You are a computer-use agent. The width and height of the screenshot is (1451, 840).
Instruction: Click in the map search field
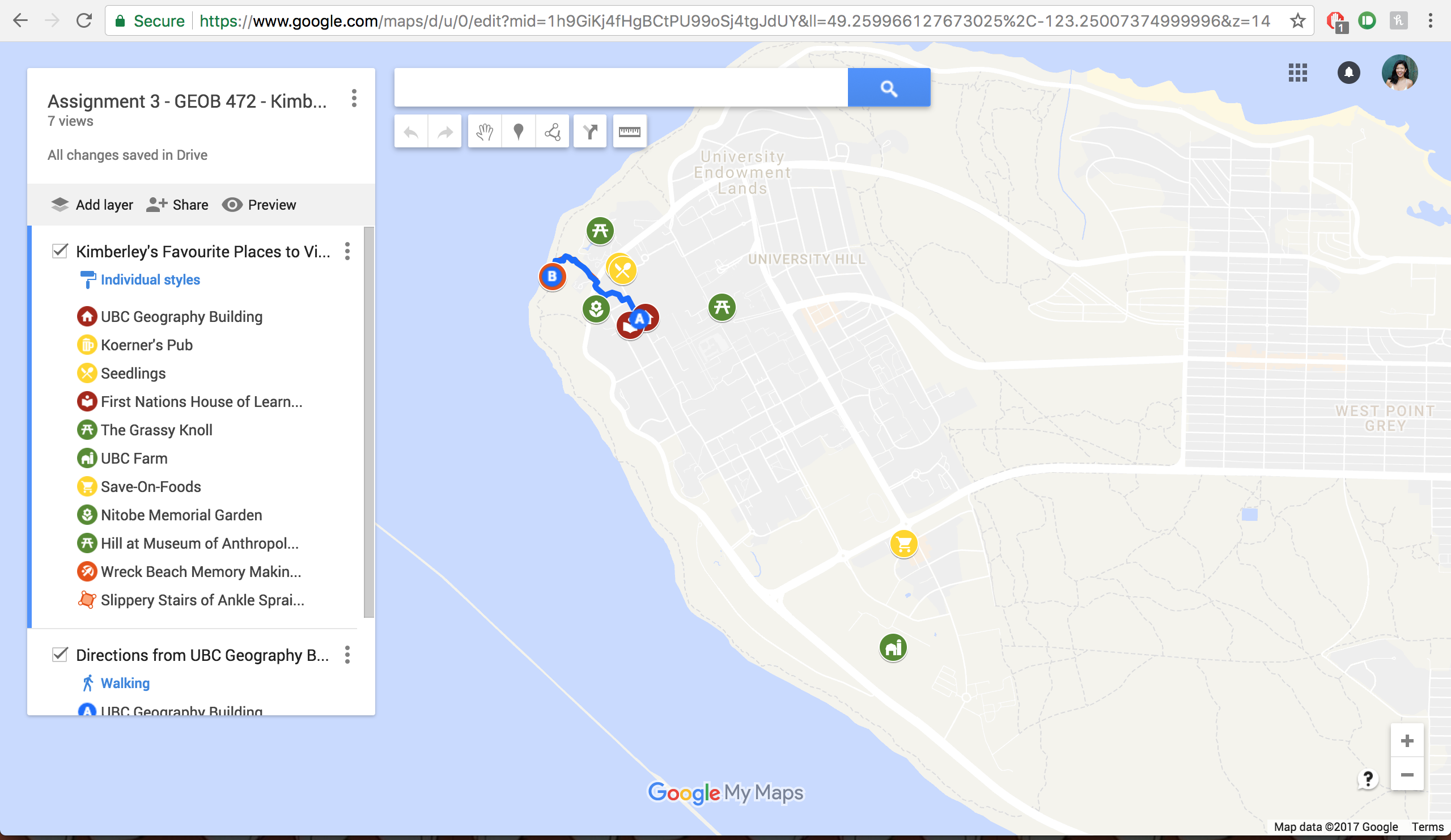point(621,87)
